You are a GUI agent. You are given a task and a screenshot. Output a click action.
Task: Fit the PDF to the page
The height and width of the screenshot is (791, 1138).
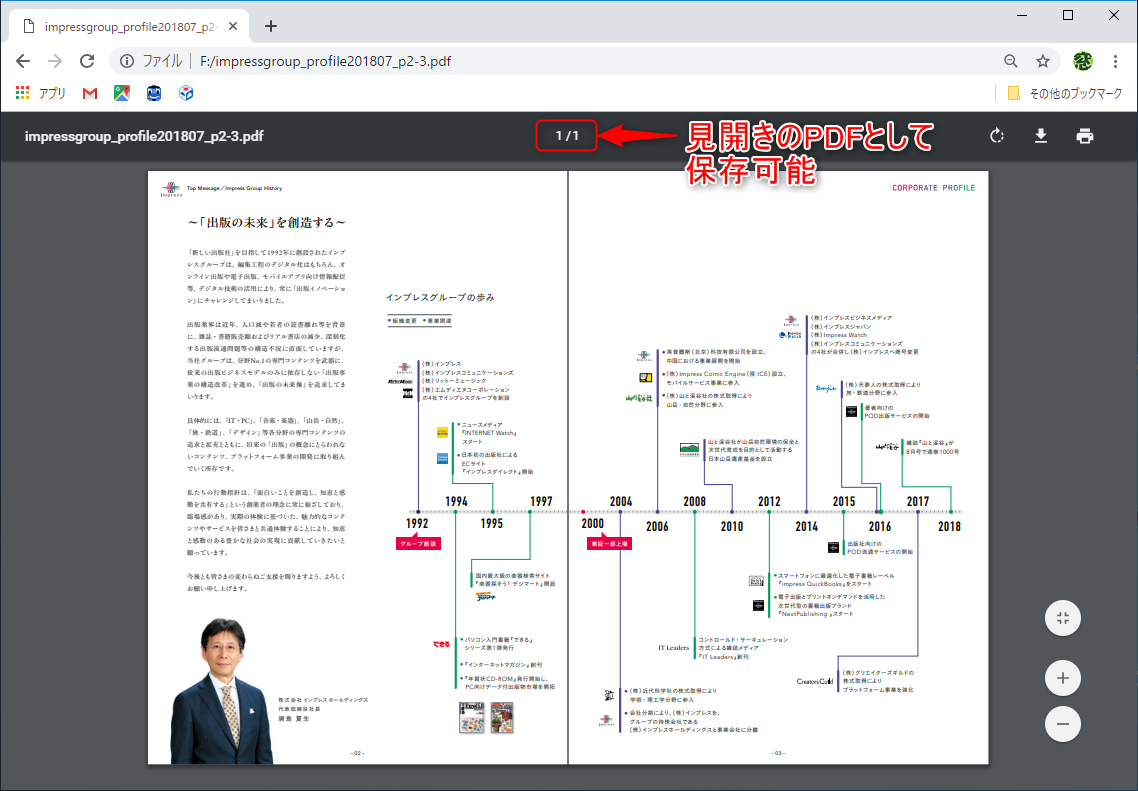pyautogui.click(x=1062, y=617)
